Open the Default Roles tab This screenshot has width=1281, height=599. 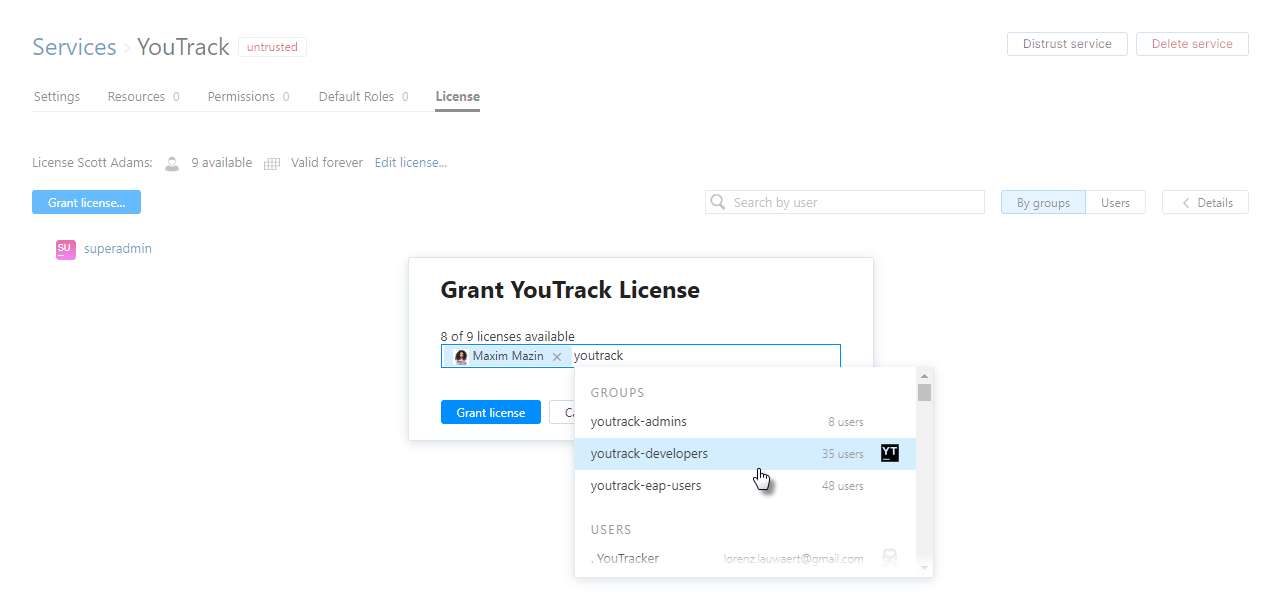pos(363,97)
